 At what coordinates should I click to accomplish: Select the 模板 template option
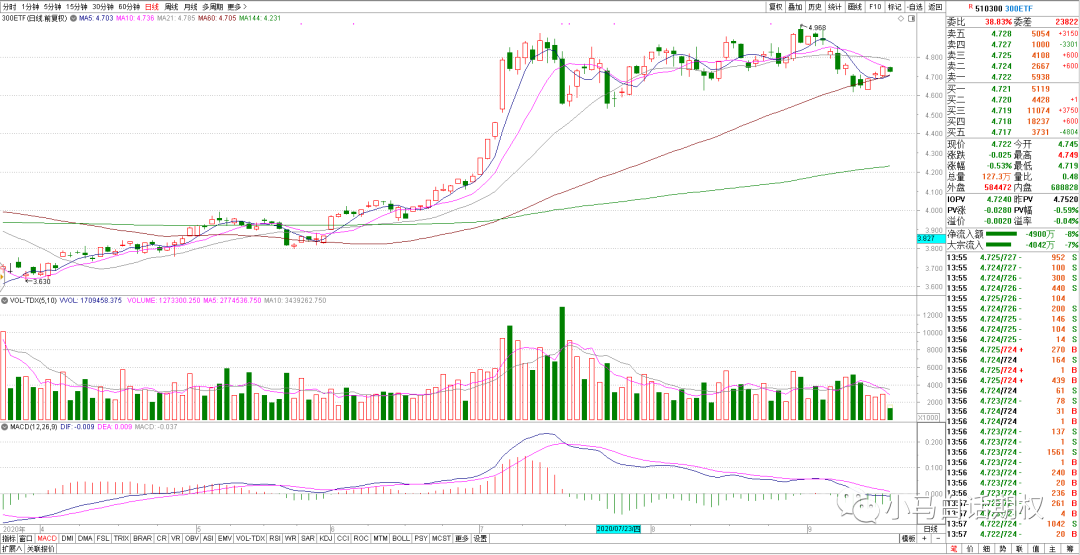907,538
